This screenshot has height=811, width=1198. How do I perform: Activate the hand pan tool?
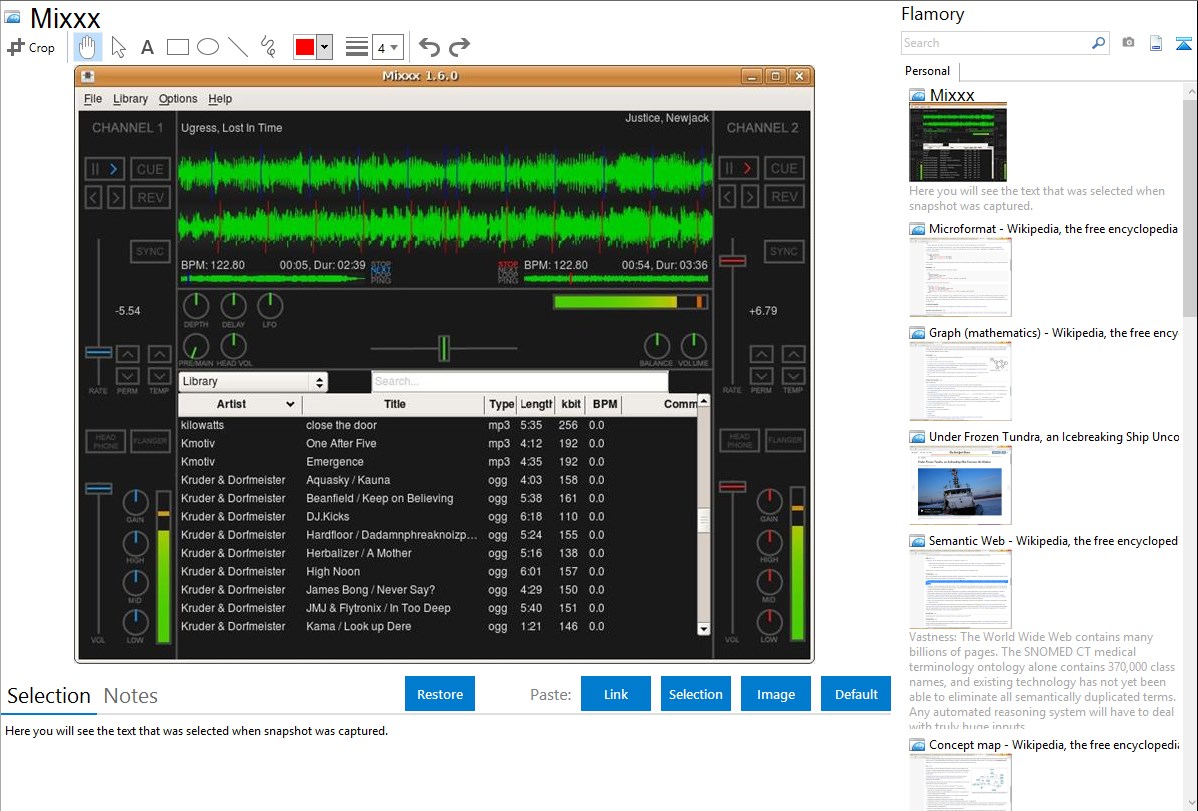pyautogui.click(x=87, y=47)
